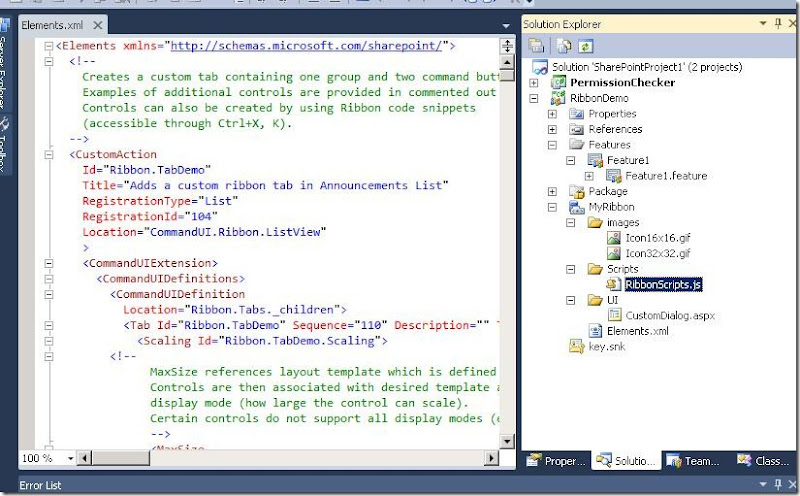Click Show All Files icon in Solution Explorer

click(566, 45)
